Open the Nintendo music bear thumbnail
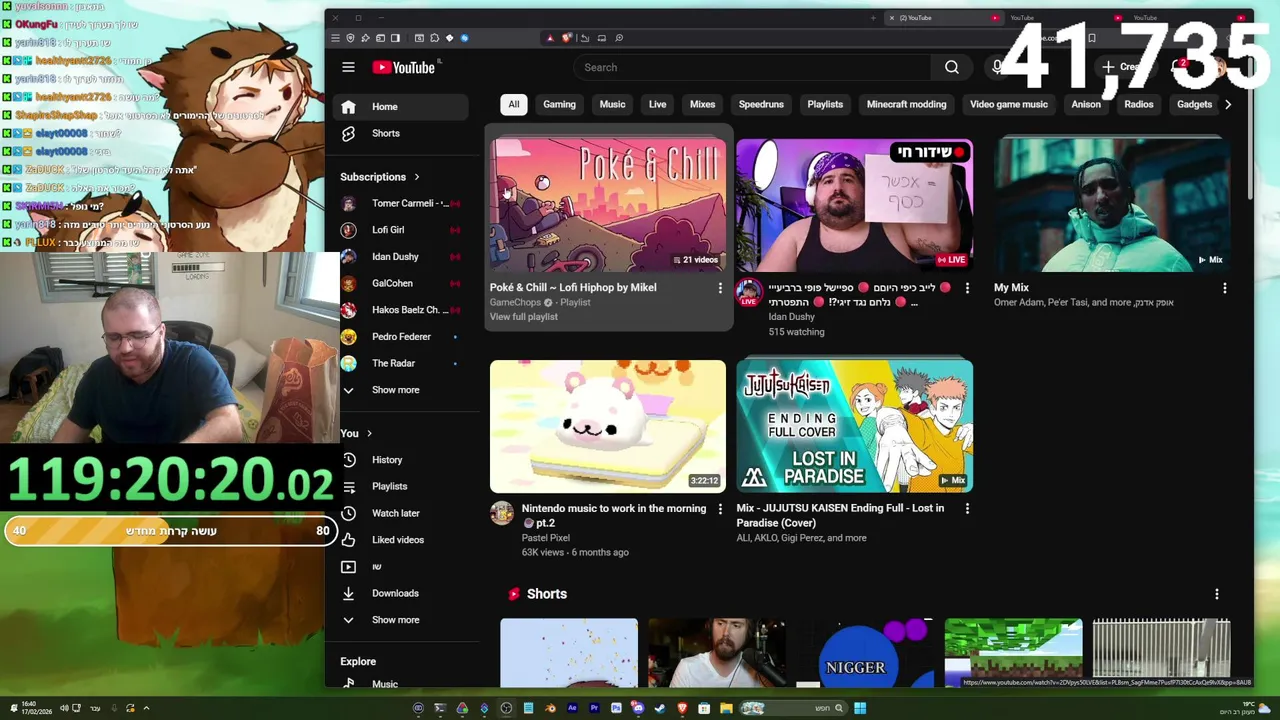The width and height of the screenshot is (1280, 720). 608,426
